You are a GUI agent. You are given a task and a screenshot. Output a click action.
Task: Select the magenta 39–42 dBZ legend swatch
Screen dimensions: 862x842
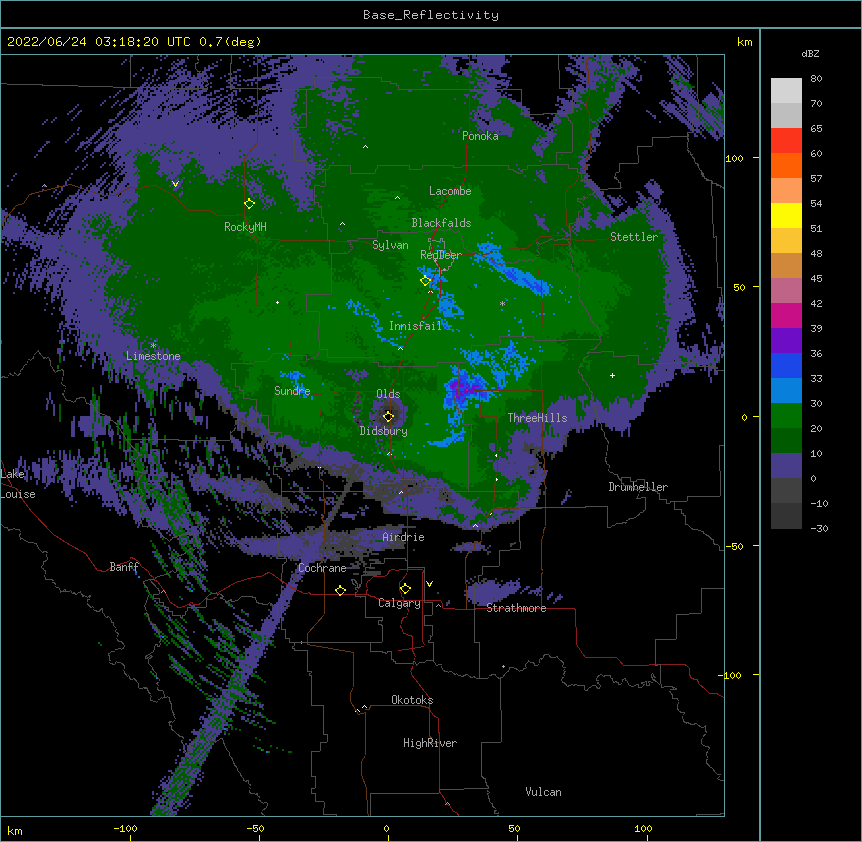pos(786,315)
